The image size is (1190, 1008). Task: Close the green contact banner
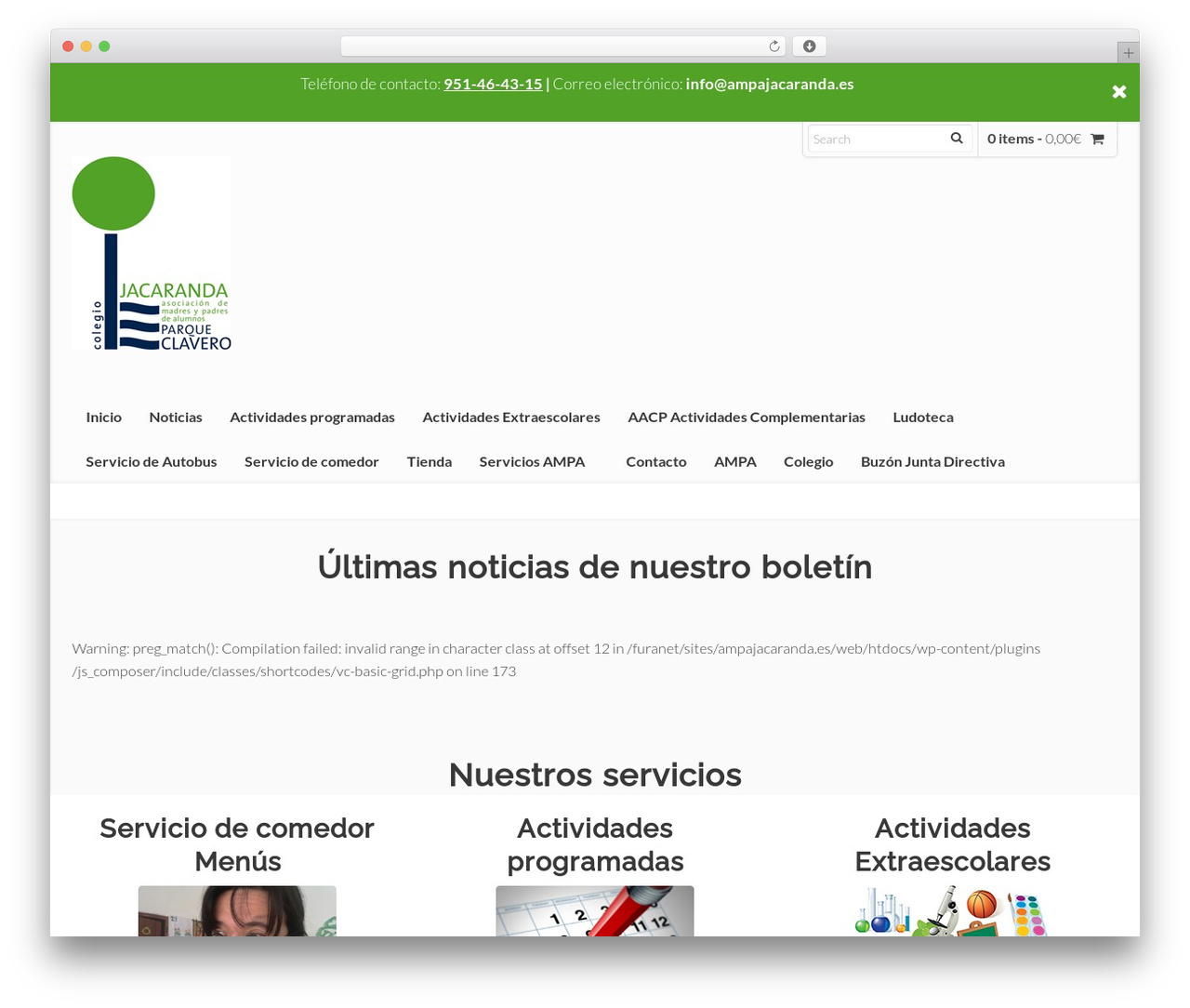pyautogui.click(x=1119, y=91)
